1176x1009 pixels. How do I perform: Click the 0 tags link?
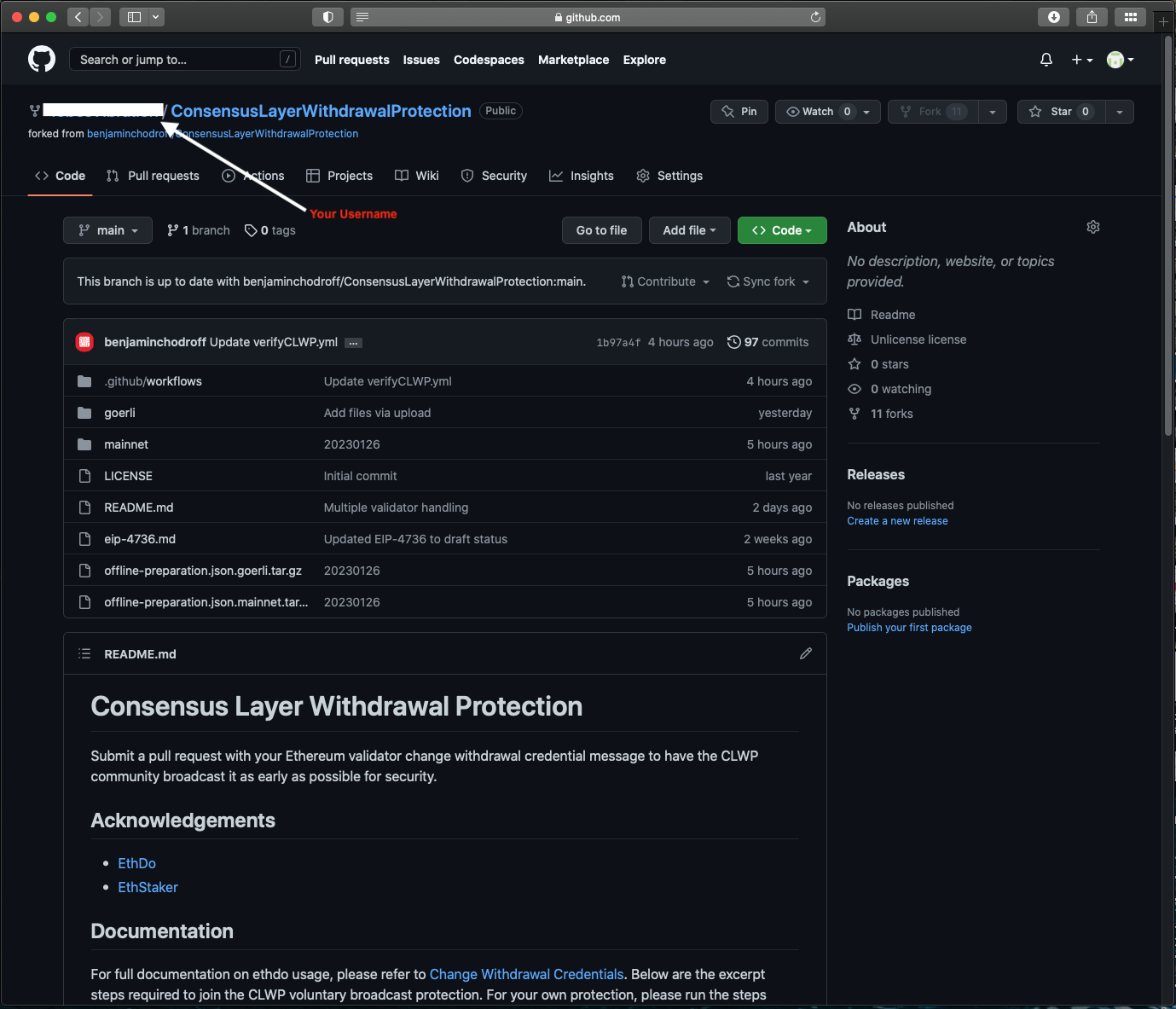point(270,230)
